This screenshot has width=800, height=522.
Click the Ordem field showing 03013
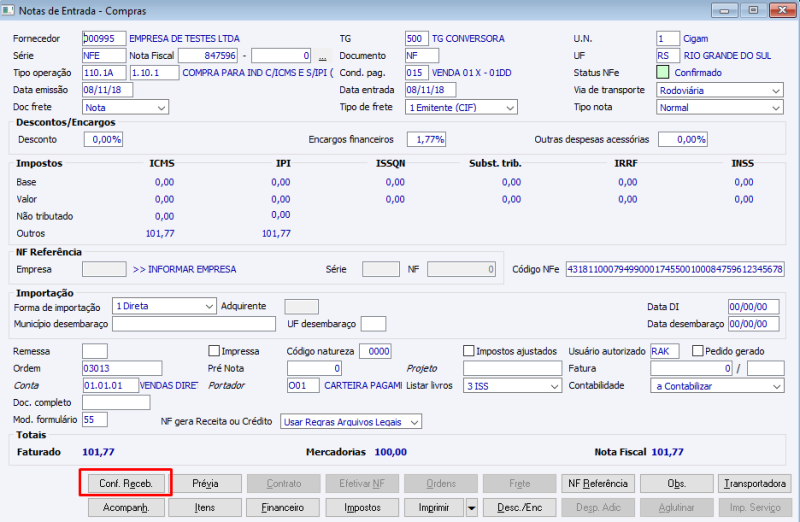pos(122,368)
